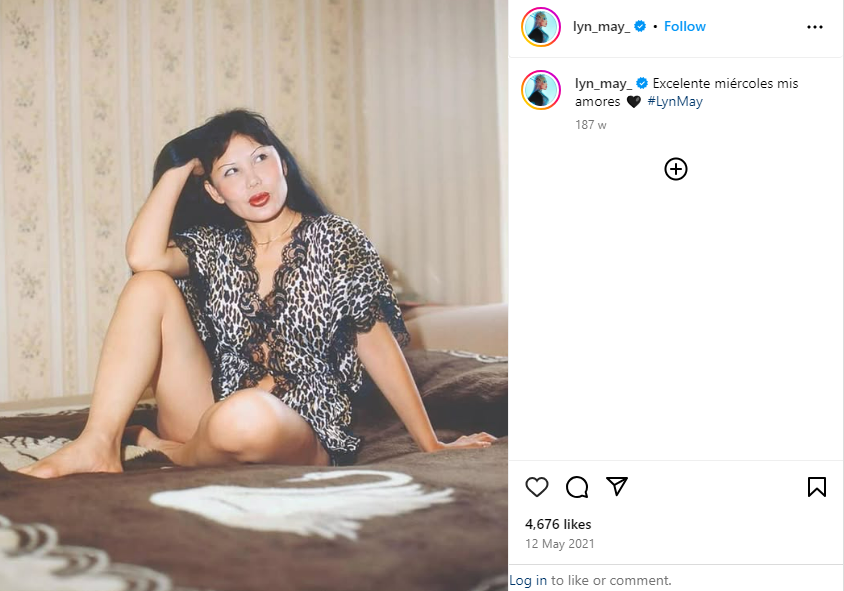Image resolution: width=844 pixels, height=591 pixels.
Task: Click the Follow link
Action: pos(685,26)
